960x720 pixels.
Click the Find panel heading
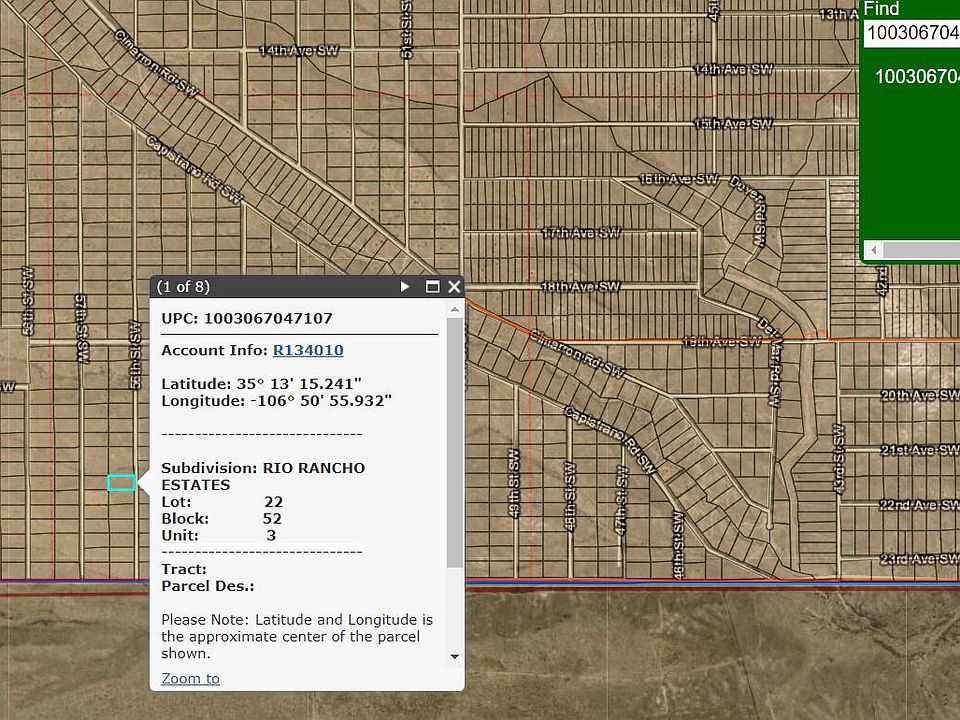pos(882,9)
